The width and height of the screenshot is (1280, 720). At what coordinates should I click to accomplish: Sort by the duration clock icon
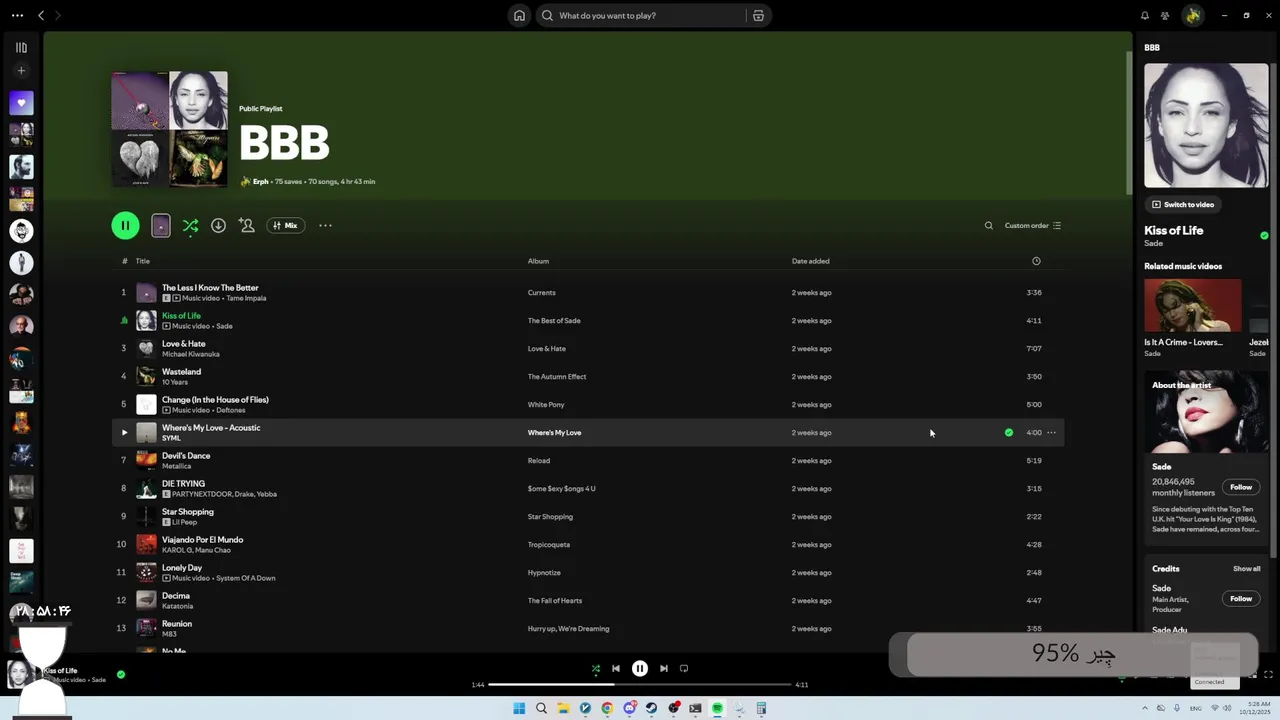(x=1036, y=261)
